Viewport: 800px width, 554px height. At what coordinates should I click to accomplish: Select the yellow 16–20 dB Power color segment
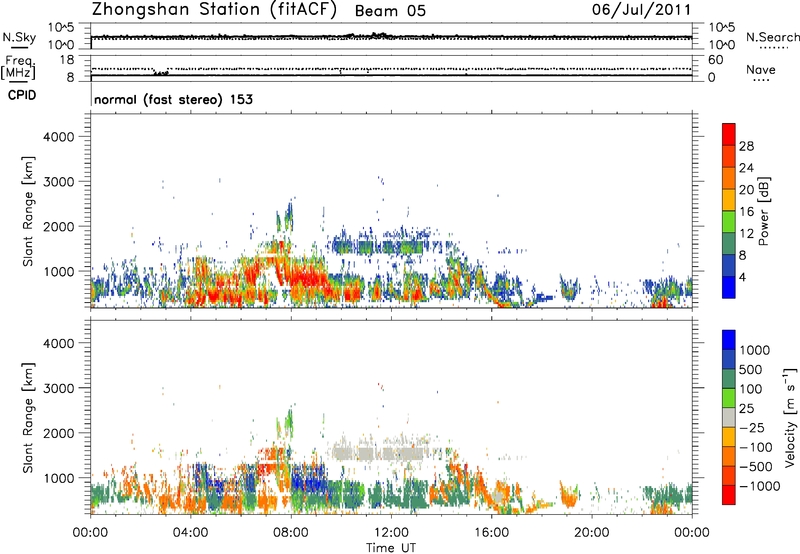tap(729, 199)
